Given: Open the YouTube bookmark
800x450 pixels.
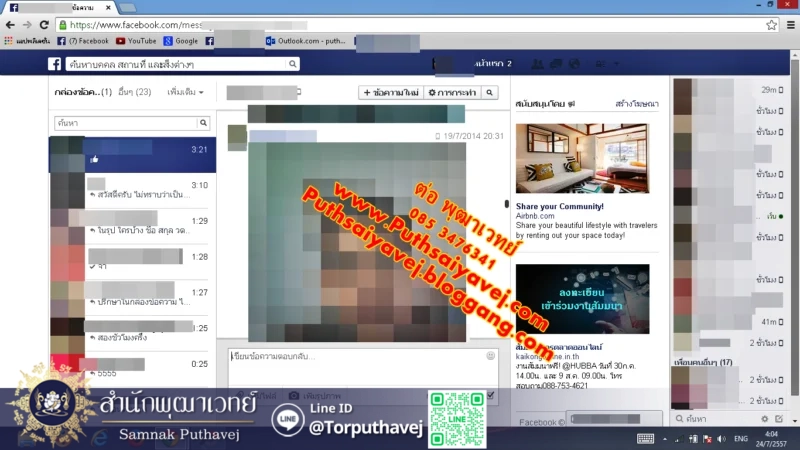Looking at the screenshot, I should click(x=136, y=41).
